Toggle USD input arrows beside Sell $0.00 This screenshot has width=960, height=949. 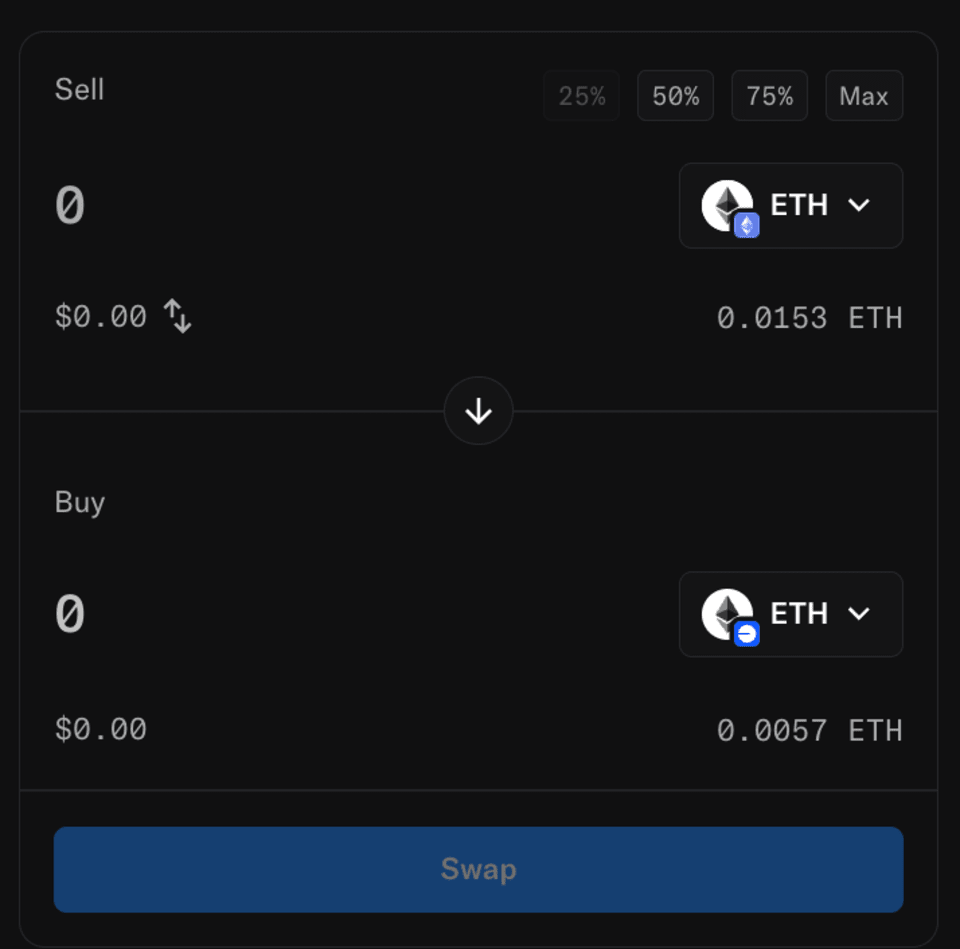click(x=178, y=317)
